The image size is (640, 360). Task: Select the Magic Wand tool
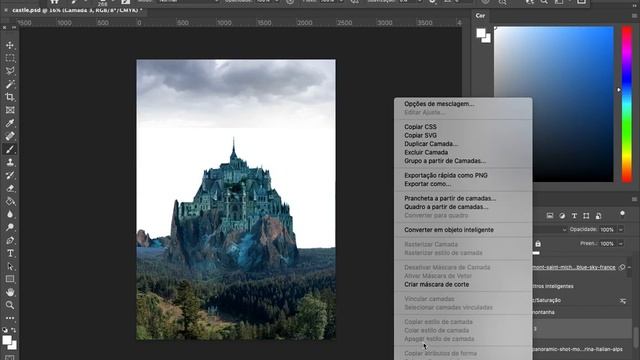tap(10, 84)
